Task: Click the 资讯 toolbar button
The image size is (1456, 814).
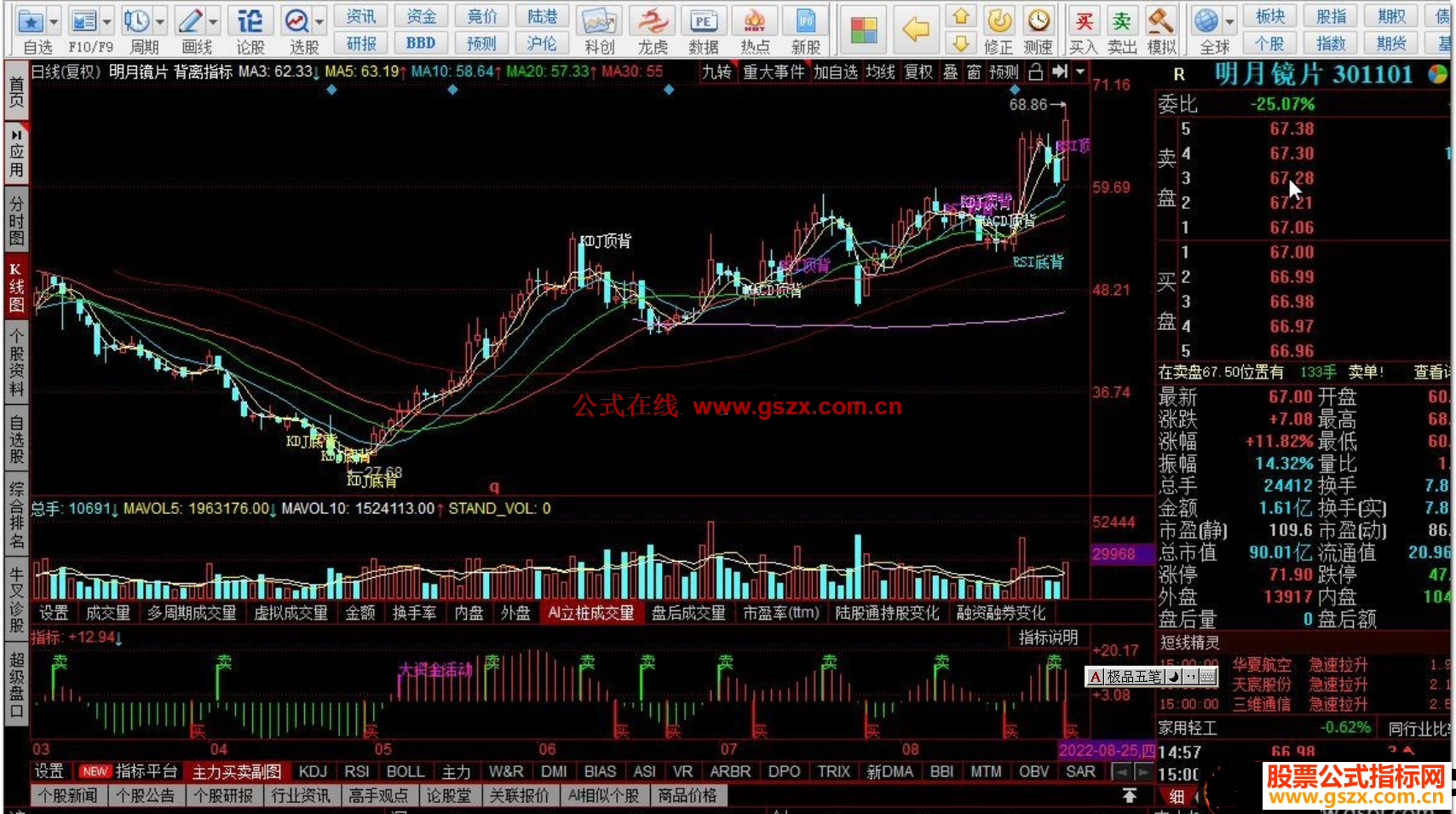Action: coord(360,17)
